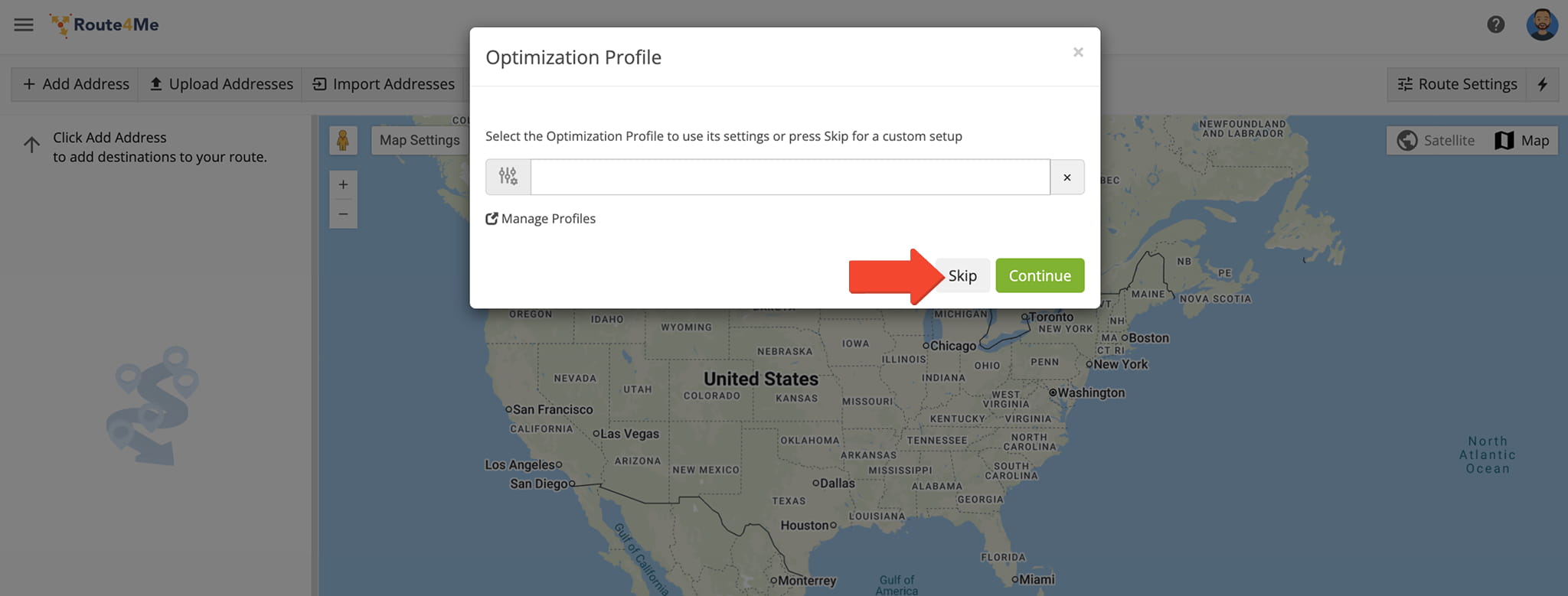This screenshot has width=1568, height=596.
Task: Click the green Continue button
Action: [x=1040, y=275]
